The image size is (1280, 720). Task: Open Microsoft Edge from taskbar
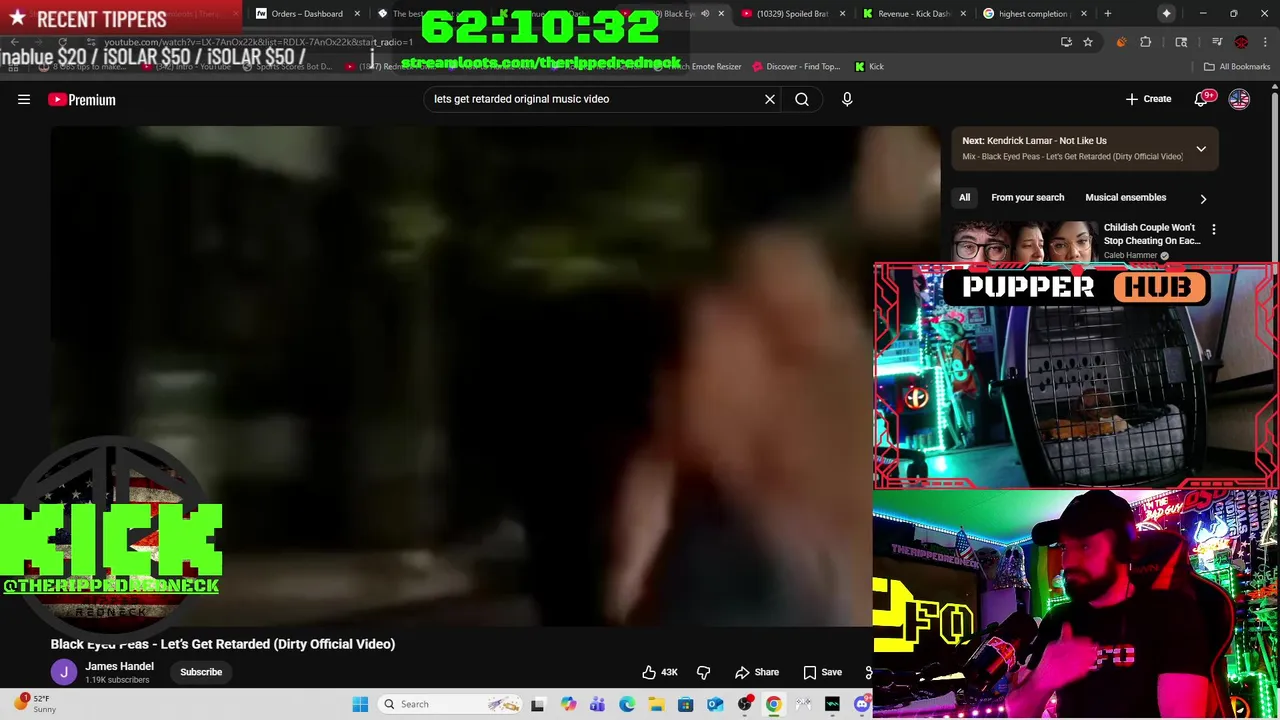coord(627,704)
